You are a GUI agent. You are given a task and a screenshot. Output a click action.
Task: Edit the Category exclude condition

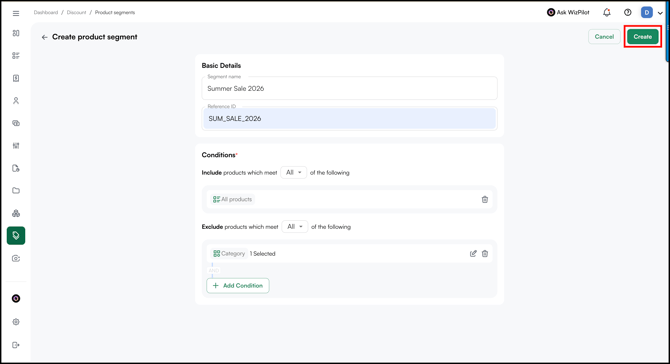click(473, 253)
